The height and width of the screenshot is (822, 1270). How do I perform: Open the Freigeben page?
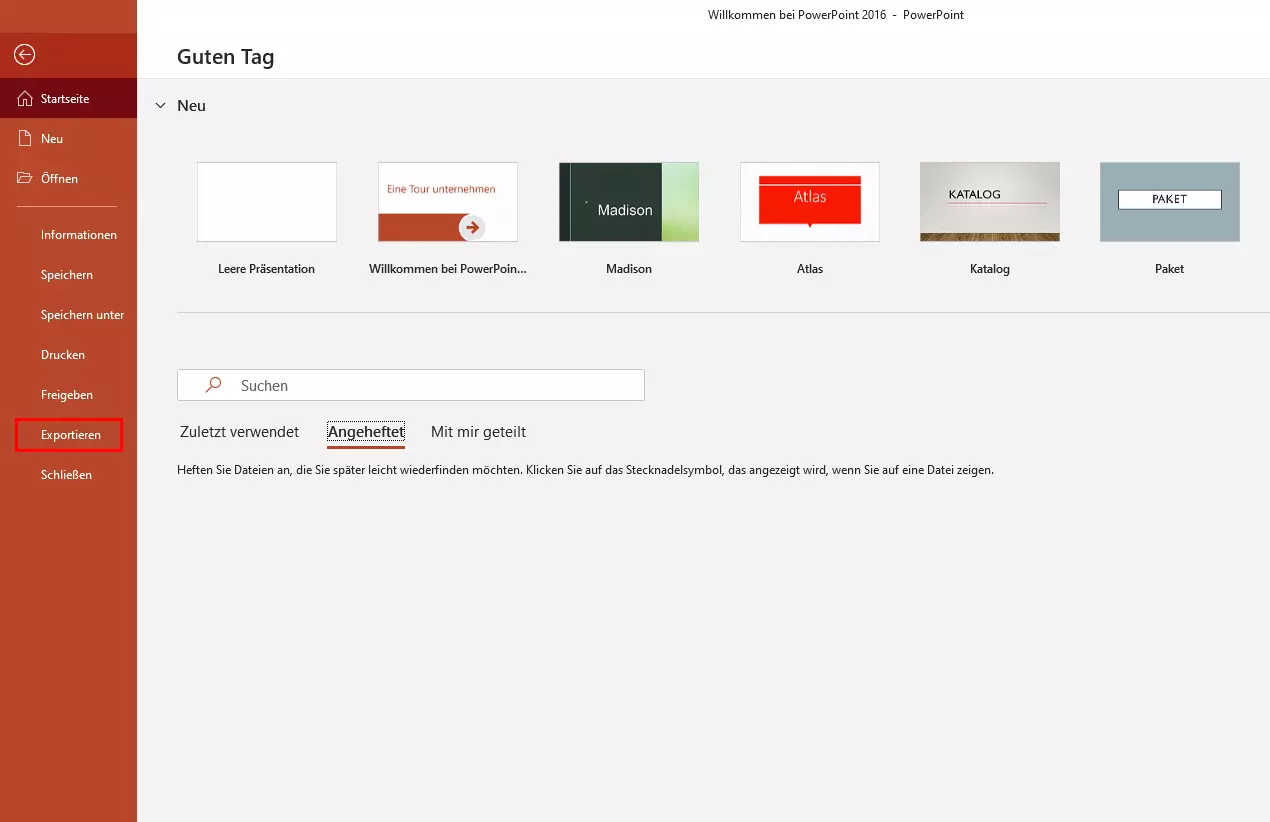(x=68, y=395)
